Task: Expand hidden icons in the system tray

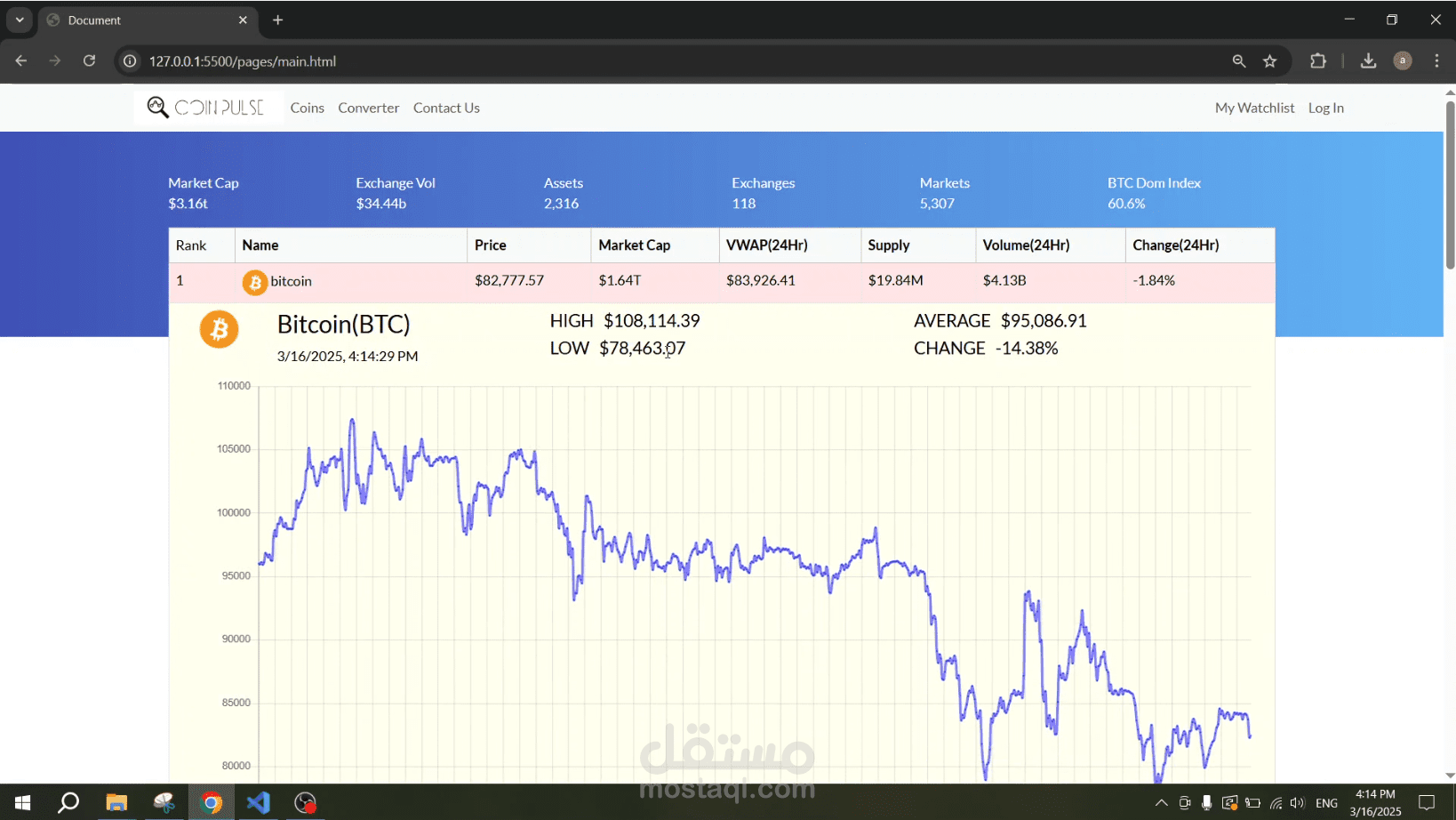Action: click(x=1161, y=802)
